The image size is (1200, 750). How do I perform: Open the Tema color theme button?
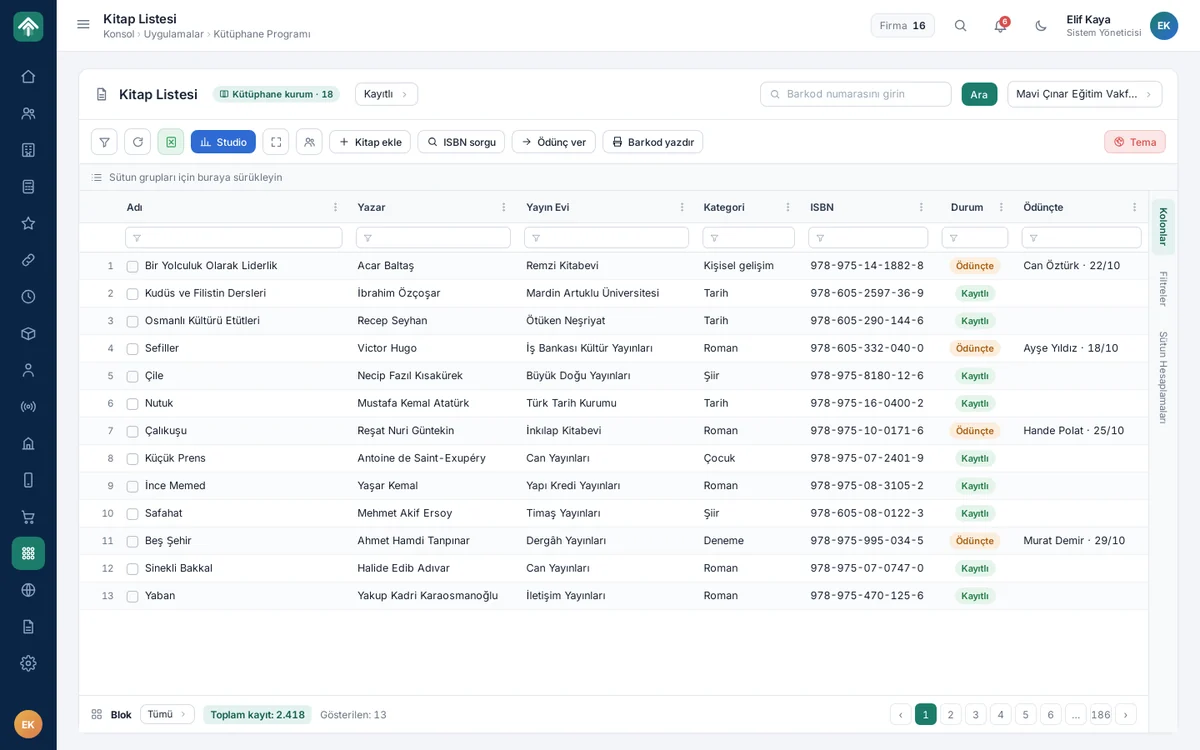click(x=1135, y=142)
